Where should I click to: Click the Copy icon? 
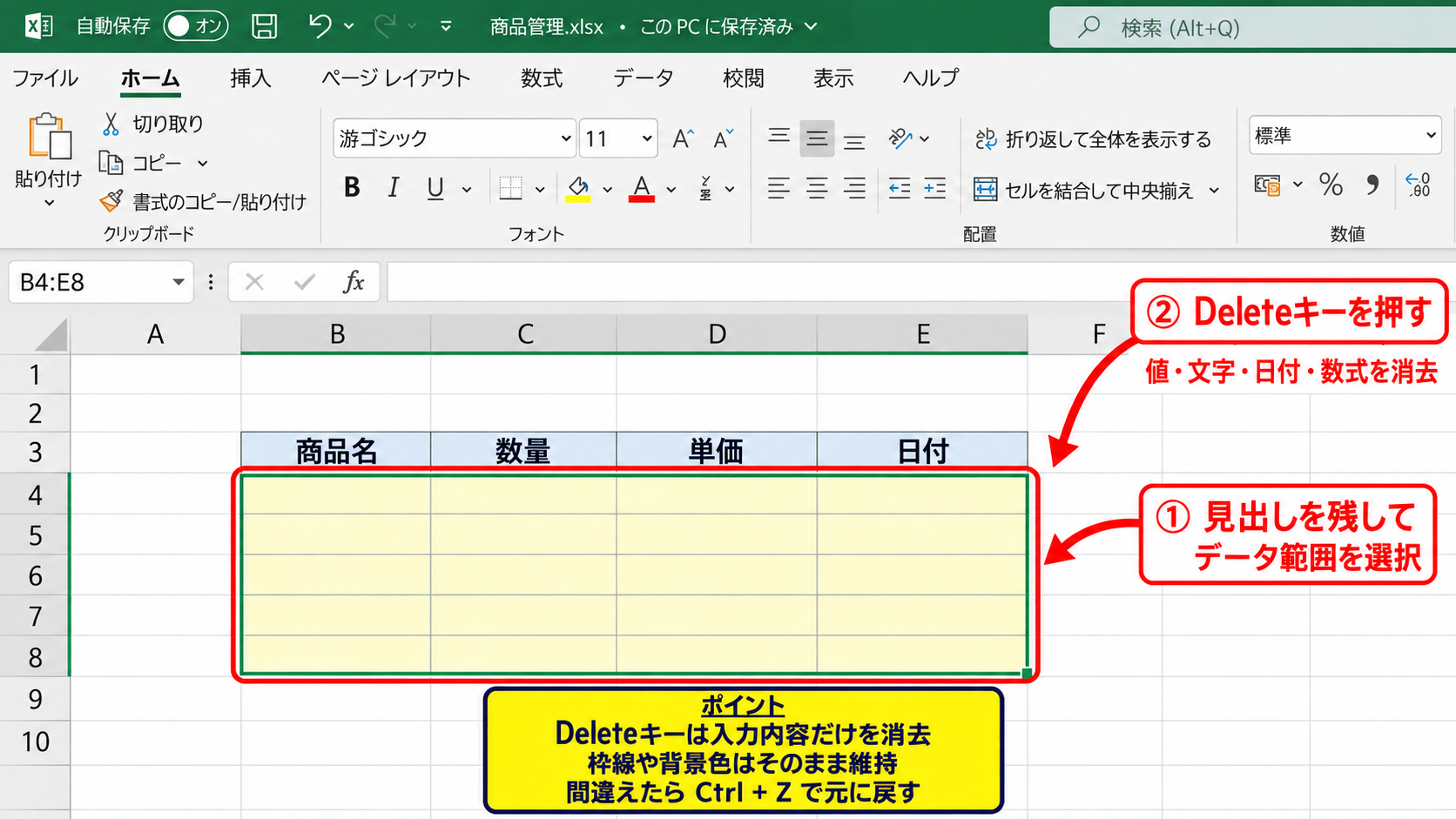tap(111, 163)
